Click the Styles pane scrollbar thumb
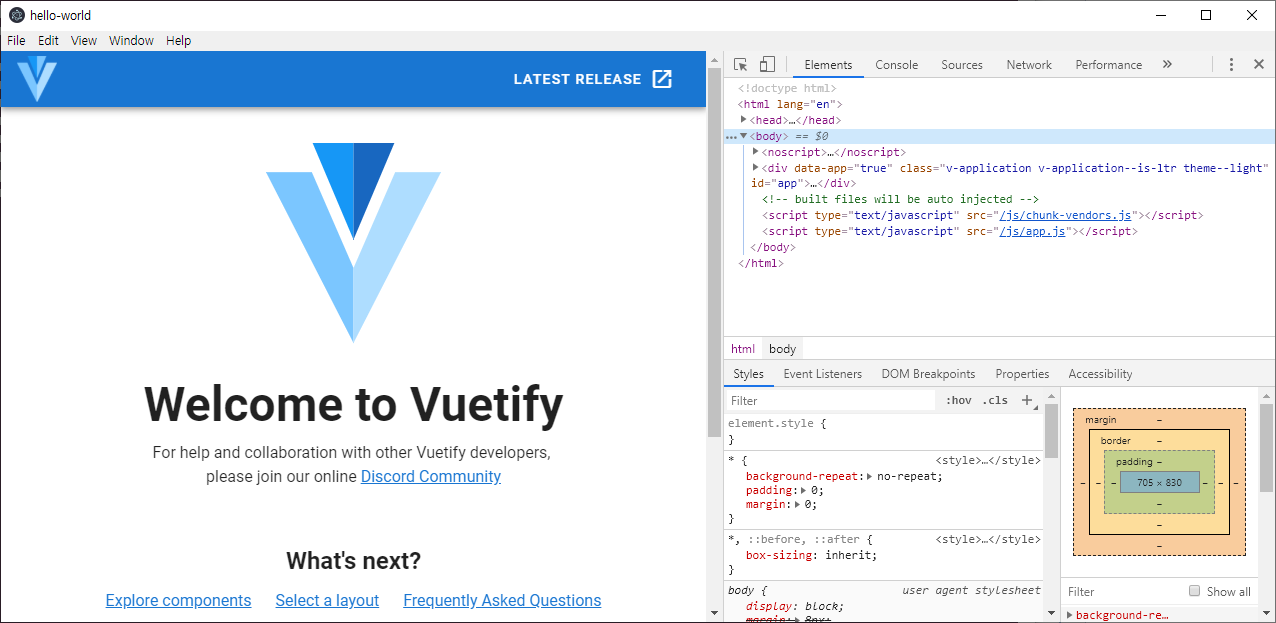This screenshot has height=623, width=1276. coord(1051,430)
